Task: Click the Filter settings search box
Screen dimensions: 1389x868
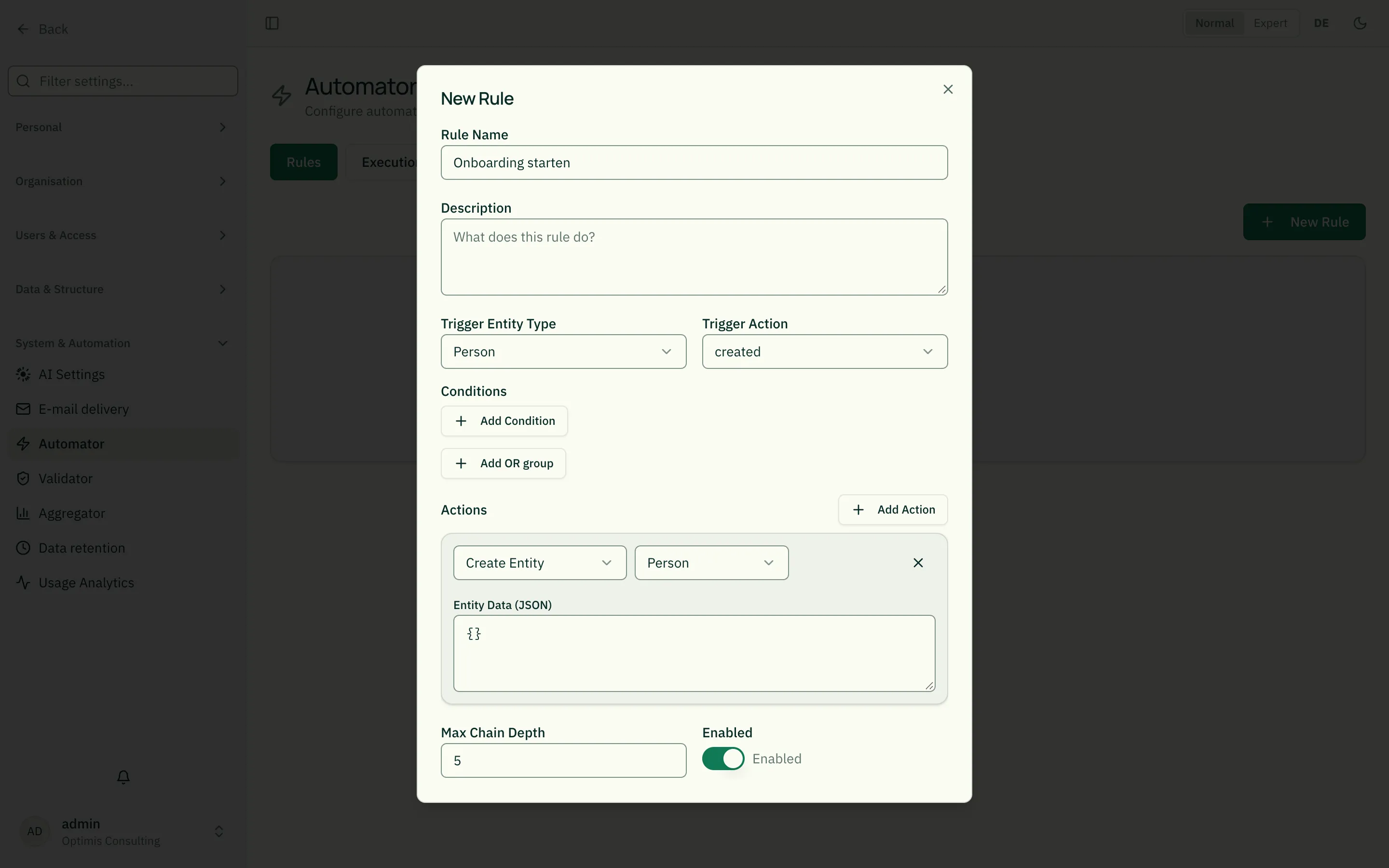Action: pyautogui.click(x=123, y=81)
